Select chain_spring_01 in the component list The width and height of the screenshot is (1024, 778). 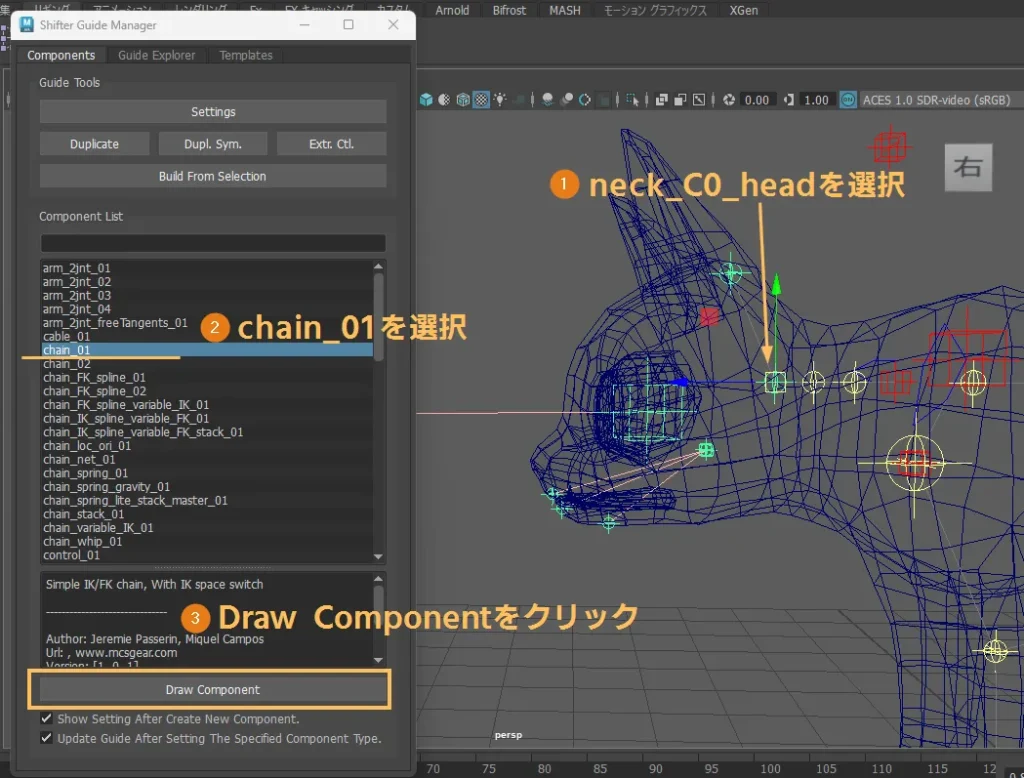[86, 473]
